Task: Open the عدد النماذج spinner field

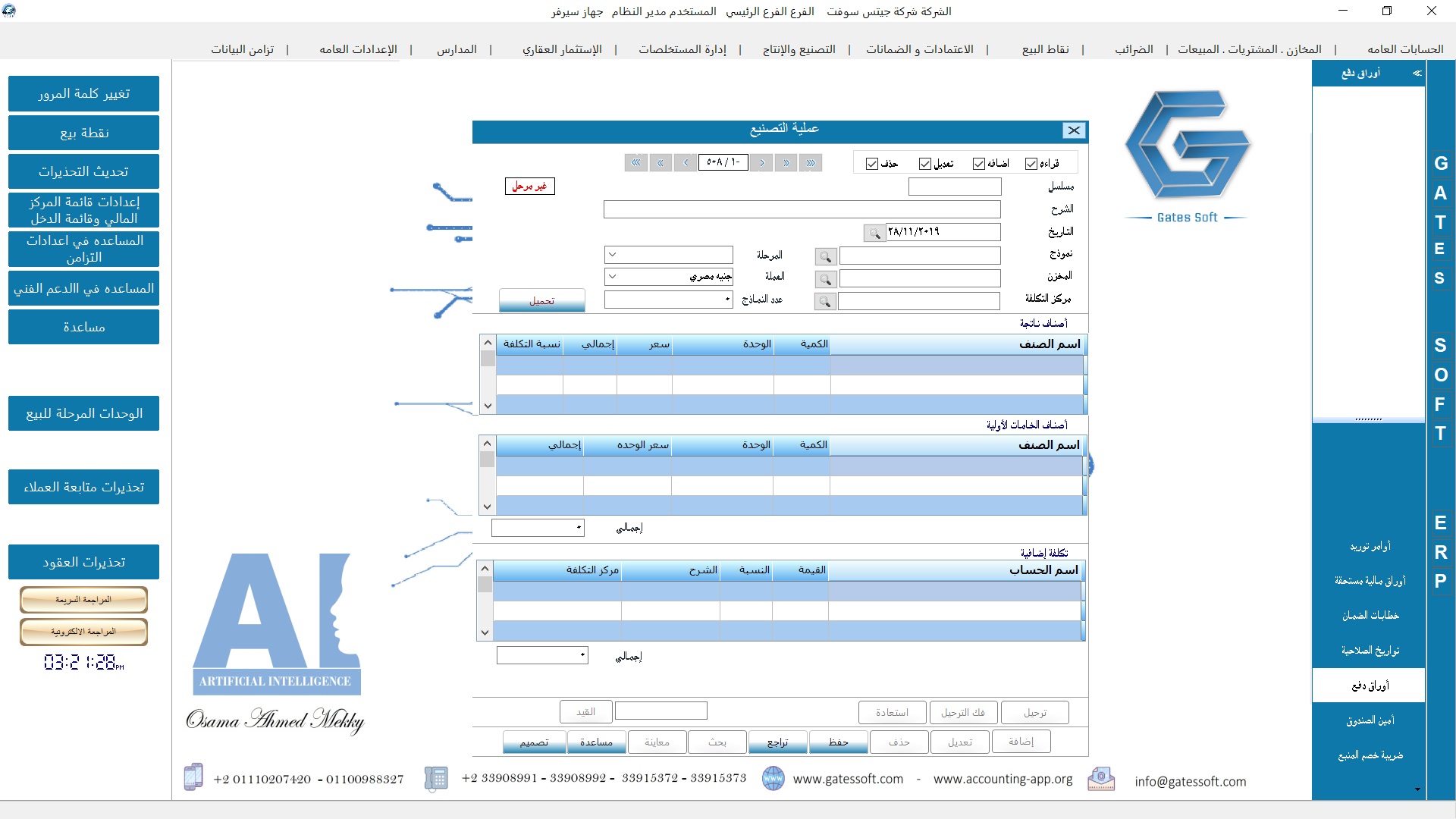Action: click(668, 300)
